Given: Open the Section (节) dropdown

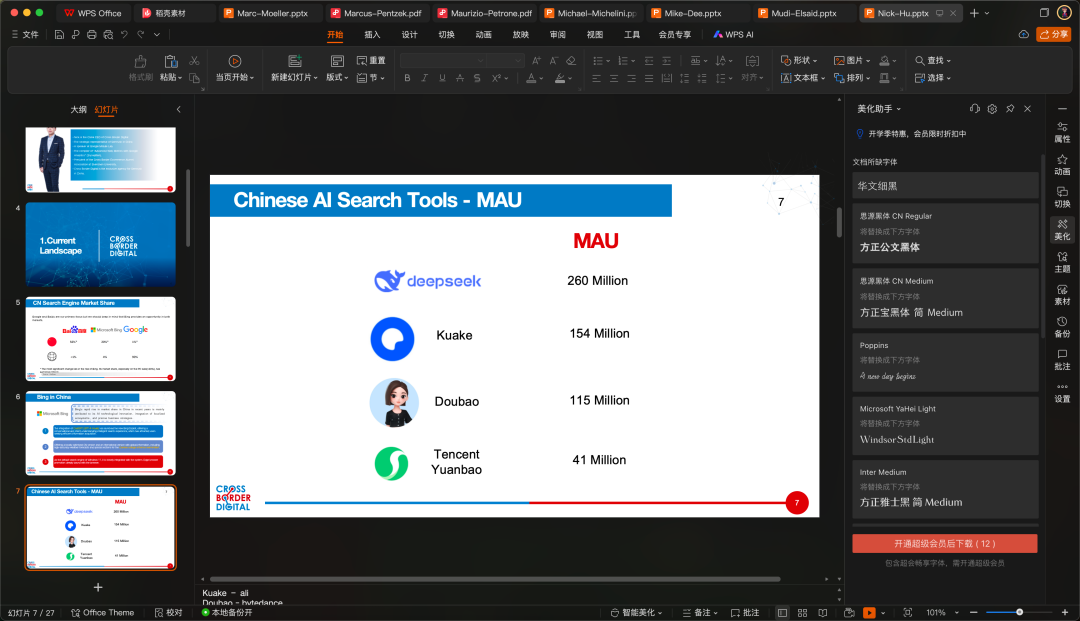Looking at the screenshot, I should [x=371, y=78].
